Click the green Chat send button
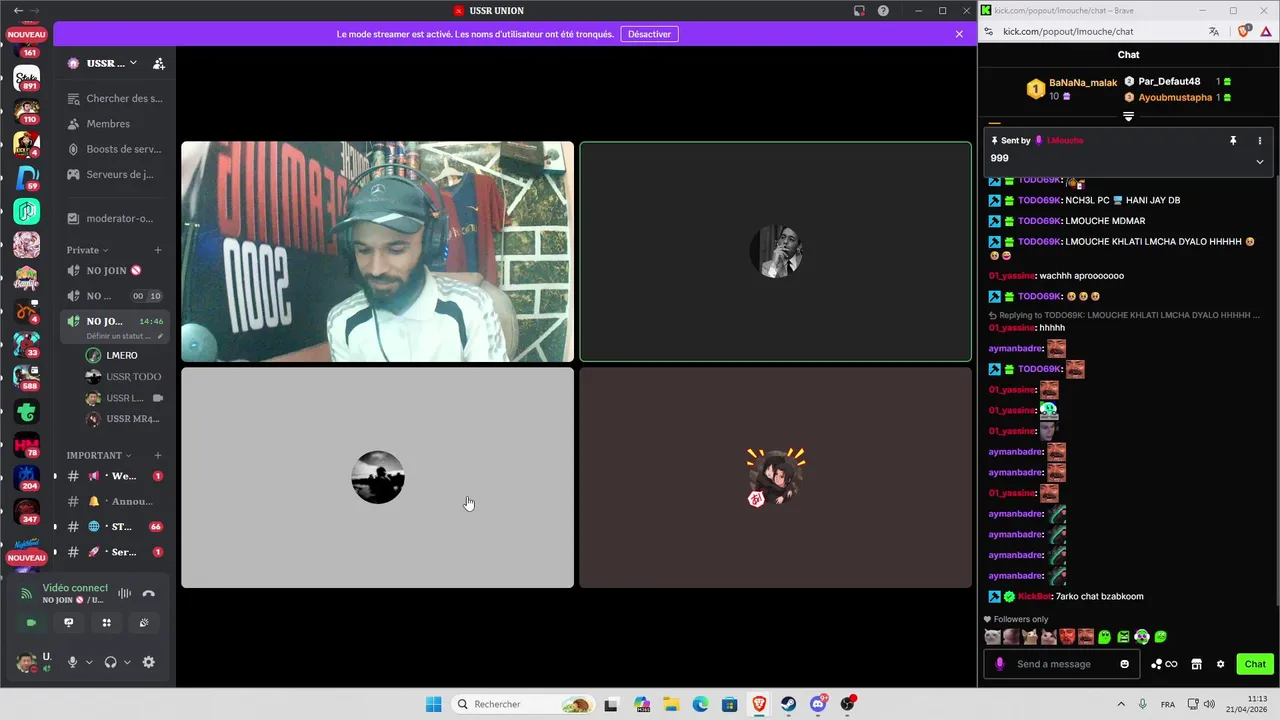This screenshot has width=1280, height=720. click(1255, 664)
